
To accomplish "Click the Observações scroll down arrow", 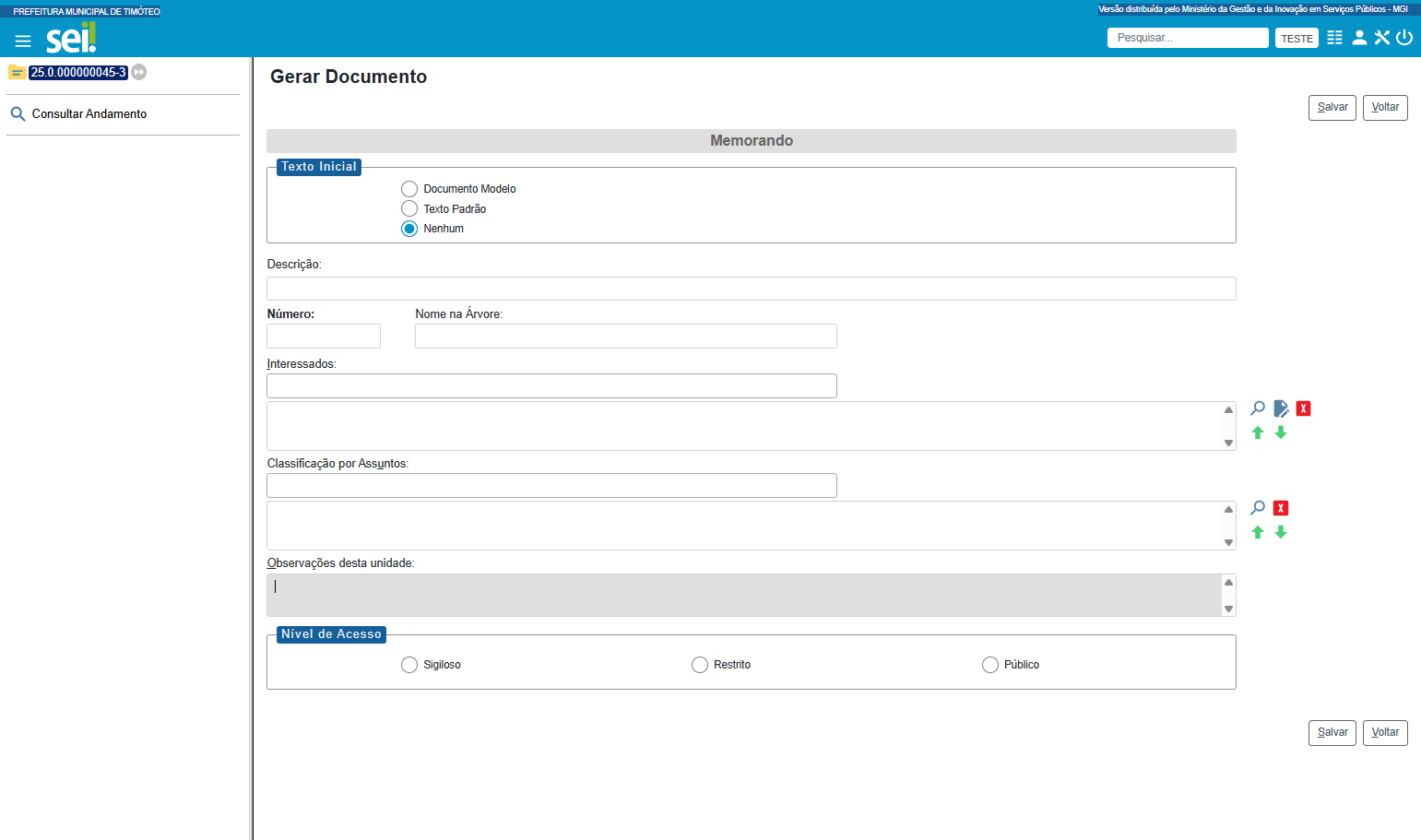I will 1228,609.
